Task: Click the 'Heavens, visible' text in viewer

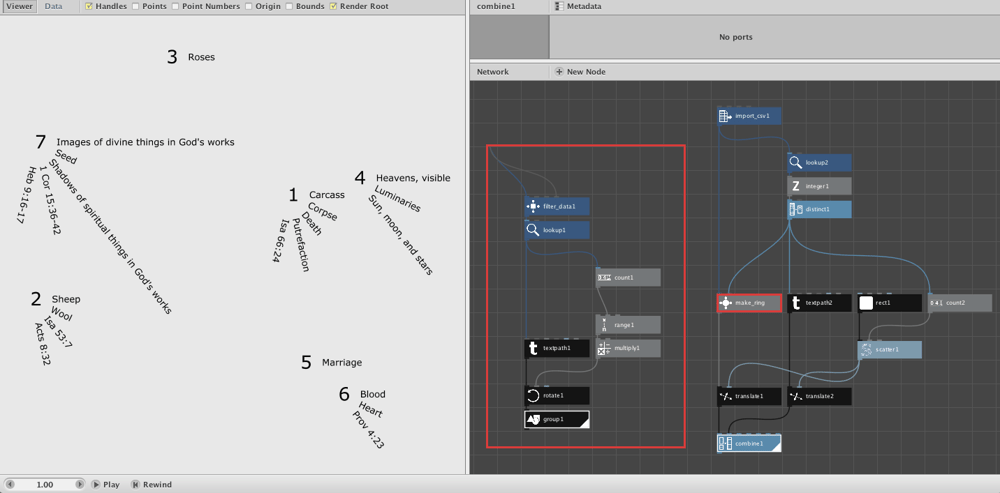Action: pyautogui.click(x=413, y=177)
